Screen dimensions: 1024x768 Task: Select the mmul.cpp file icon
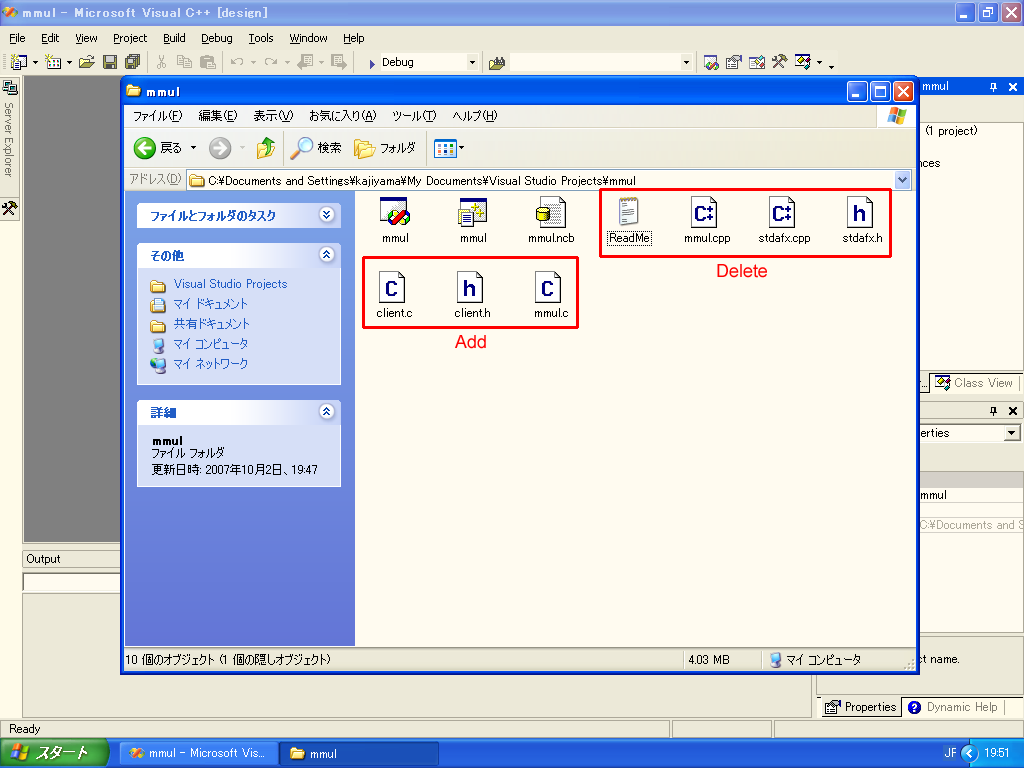[707, 221]
